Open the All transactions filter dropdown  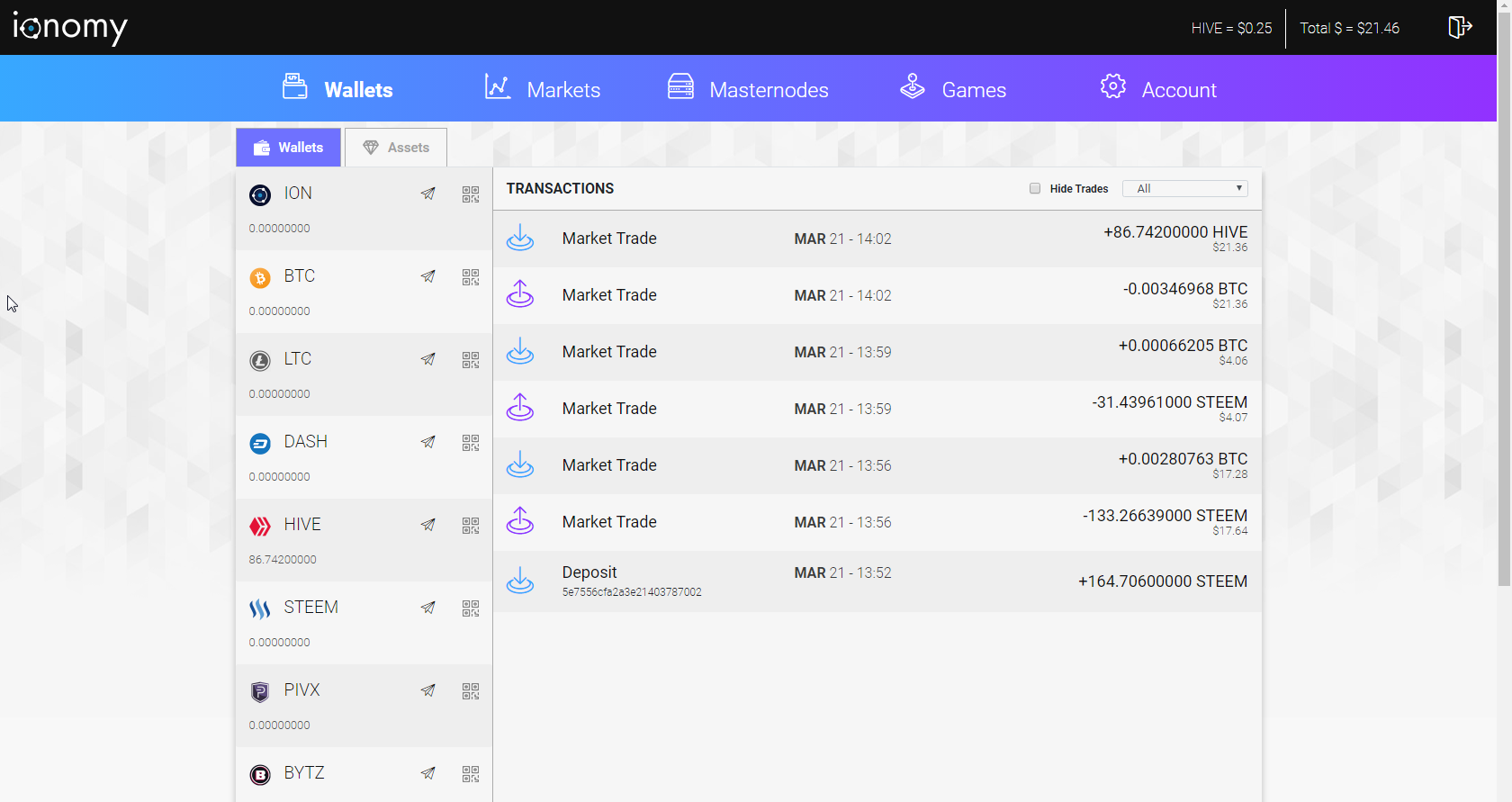pyautogui.click(x=1185, y=188)
